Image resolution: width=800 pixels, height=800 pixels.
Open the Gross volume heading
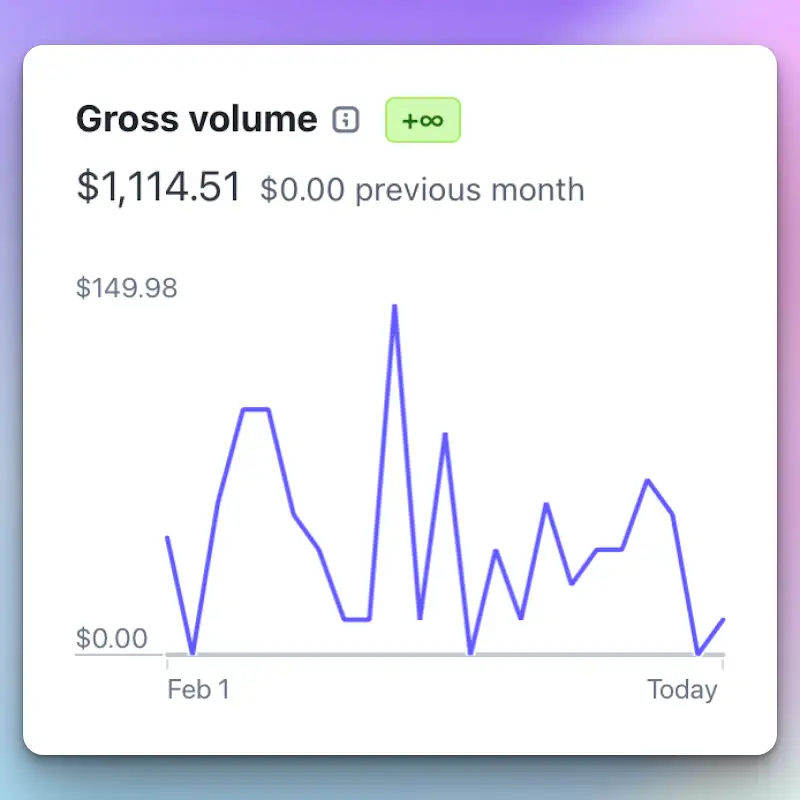point(196,119)
